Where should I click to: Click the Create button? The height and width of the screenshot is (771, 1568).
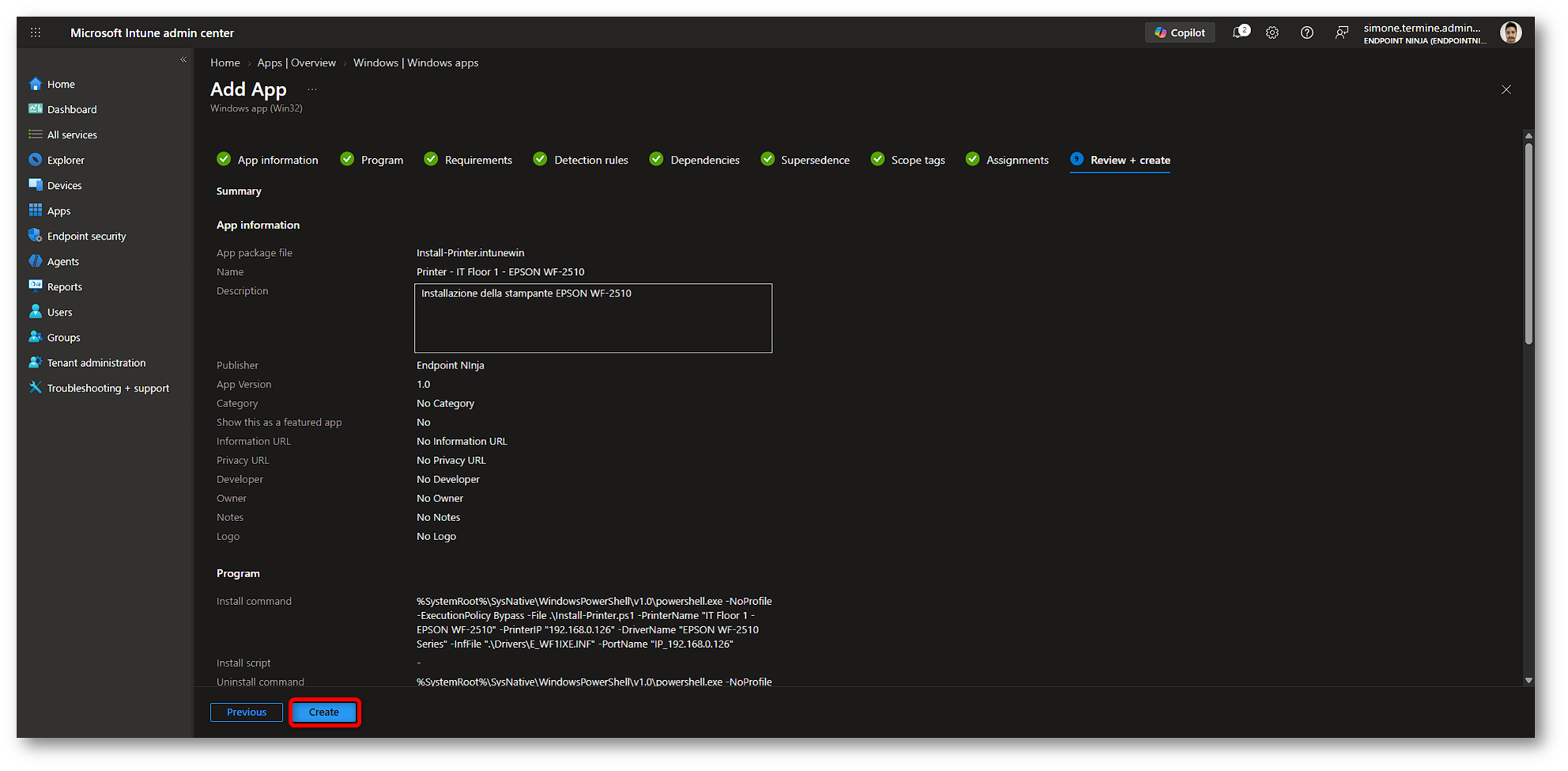click(x=324, y=712)
